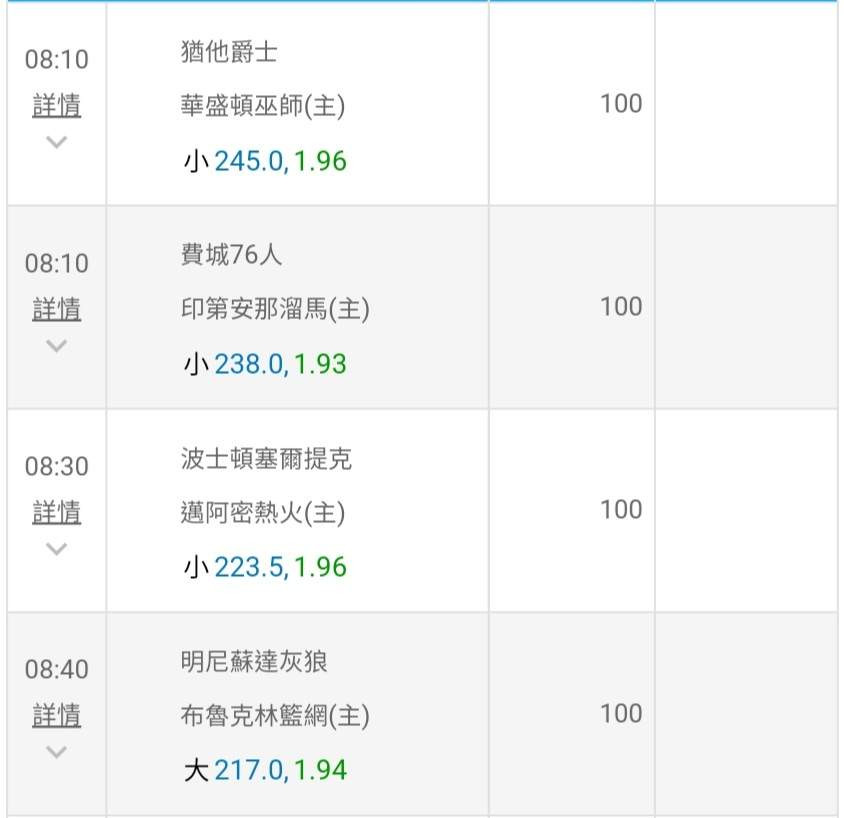Viewport: 844px width, 818px height.
Task: Expand chevron under 詳情 for 華盛頓巫師 game
Action: click(57, 142)
